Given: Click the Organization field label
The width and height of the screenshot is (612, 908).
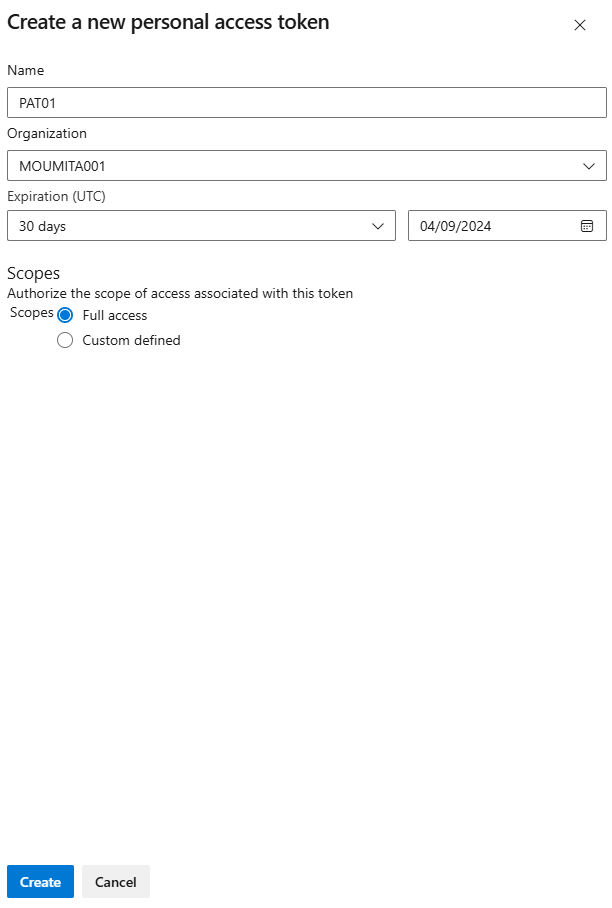Looking at the screenshot, I should tap(47, 134).
